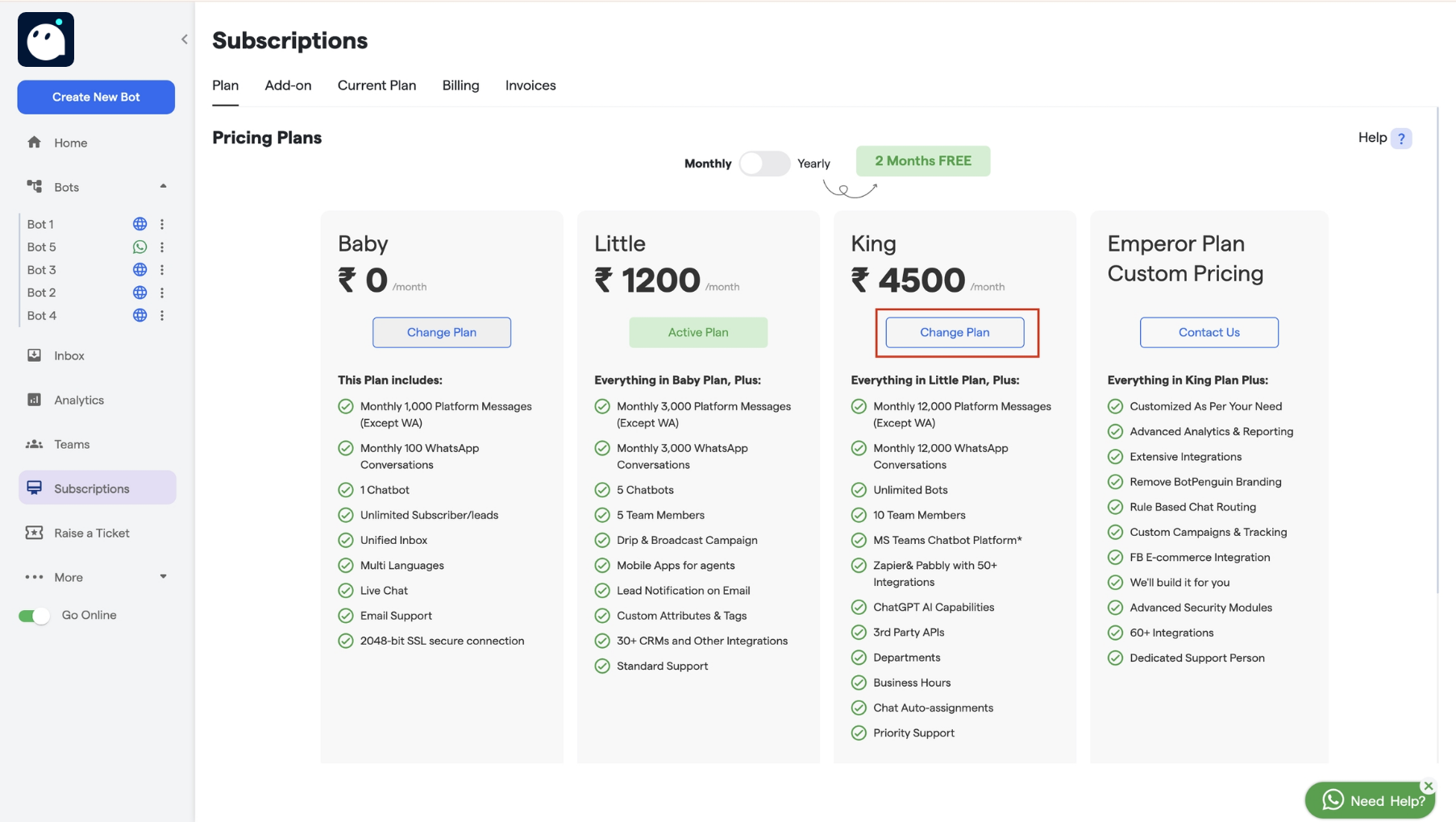The height and width of the screenshot is (822, 1456).
Task: Open the Analytics panel
Action: [x=77, y=399]
